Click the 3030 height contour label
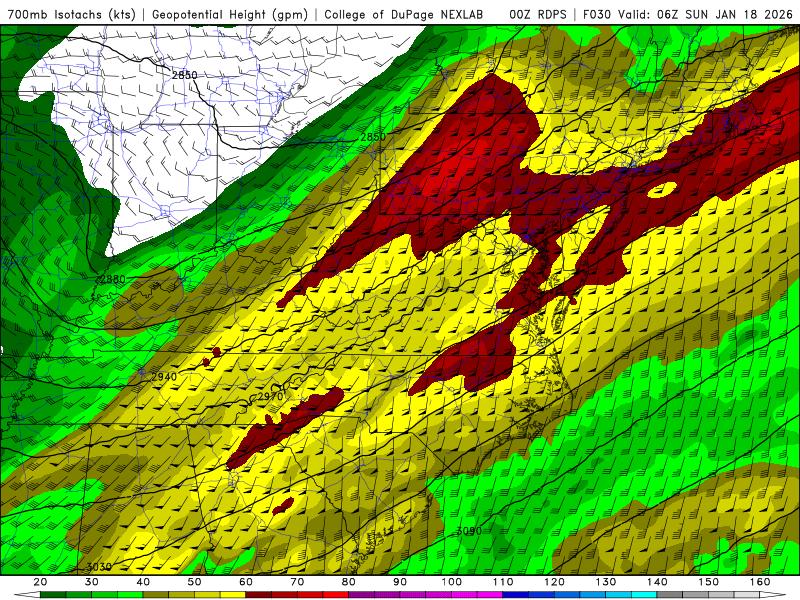Screen dimensions: 800x600 tap(99, 567)
